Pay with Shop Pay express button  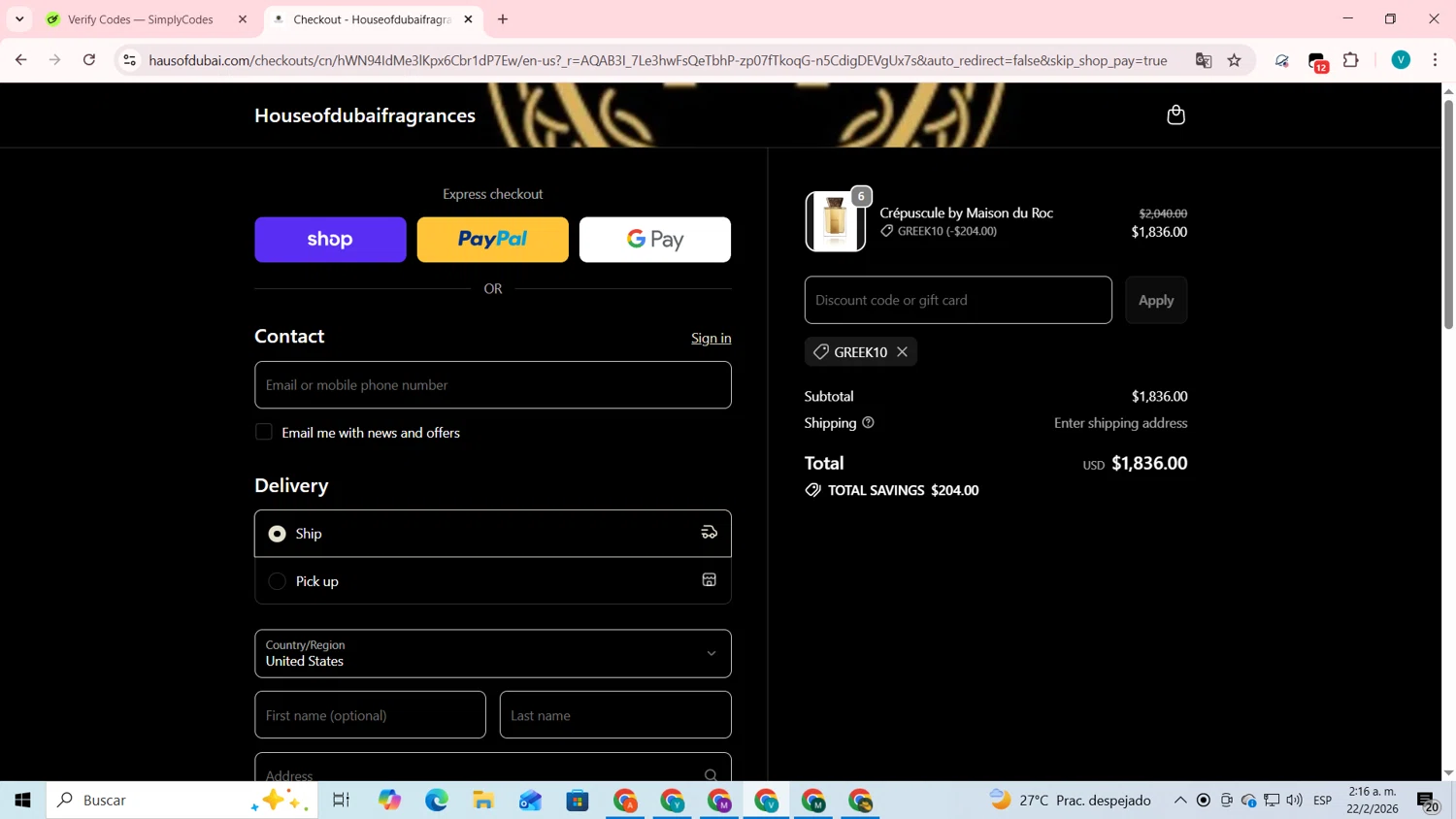coord(330,240)
